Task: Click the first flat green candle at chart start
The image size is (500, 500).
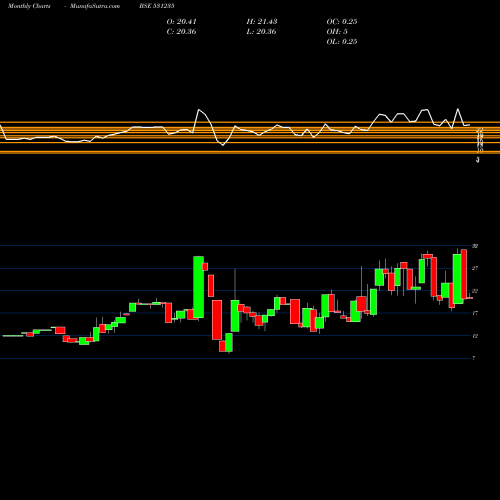Action: [13, 336]
